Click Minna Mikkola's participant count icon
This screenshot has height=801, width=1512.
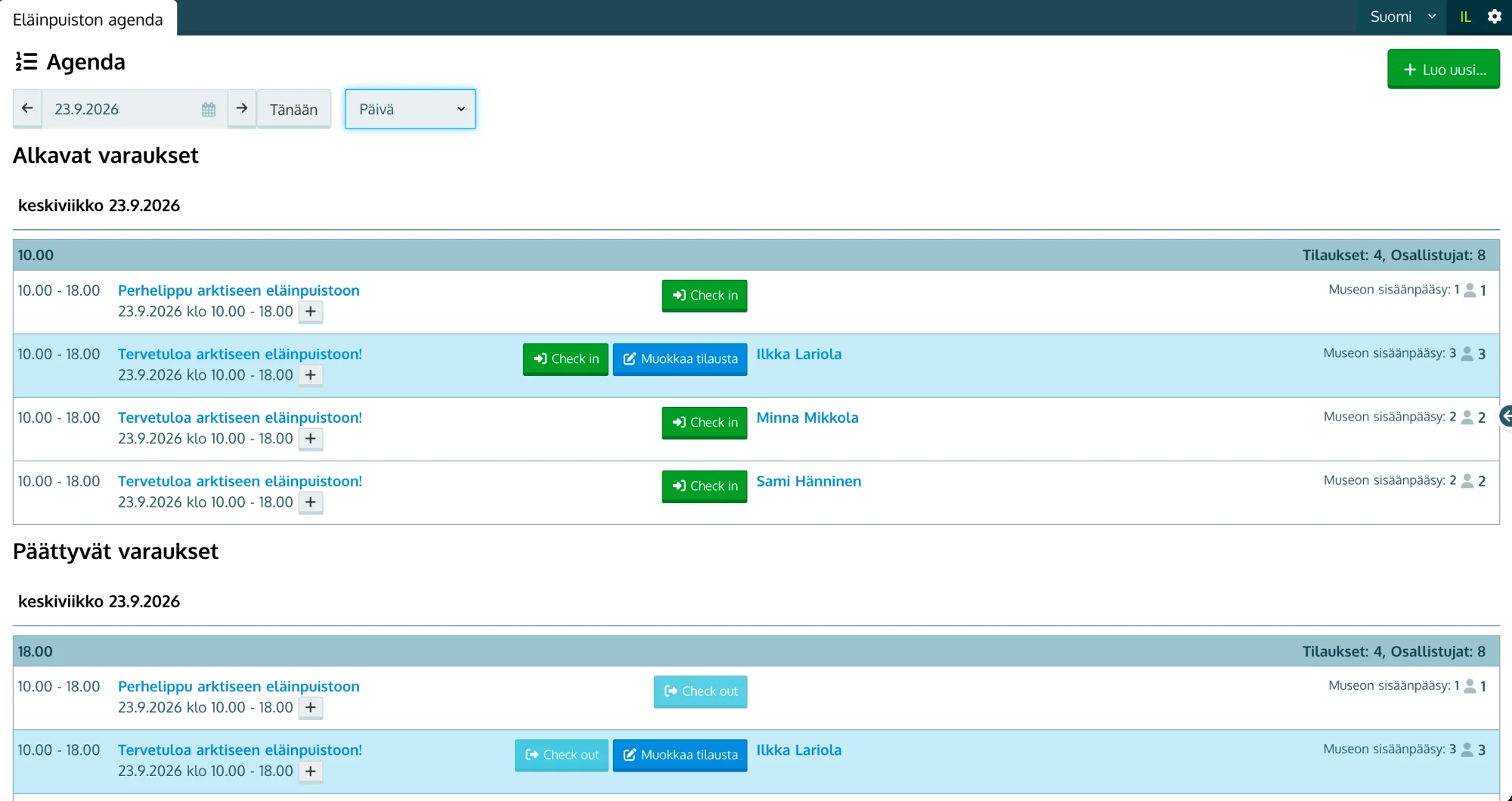pyautogui.click(x=1467, y=418)
